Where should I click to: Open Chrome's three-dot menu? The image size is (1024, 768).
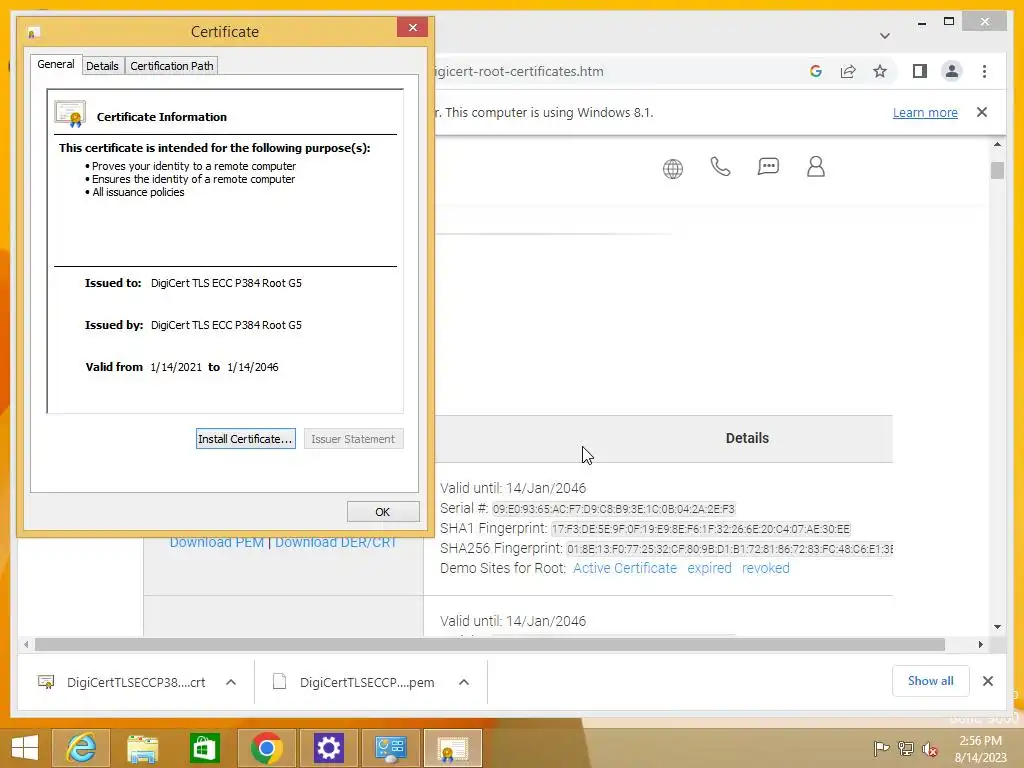click(984, 71)
